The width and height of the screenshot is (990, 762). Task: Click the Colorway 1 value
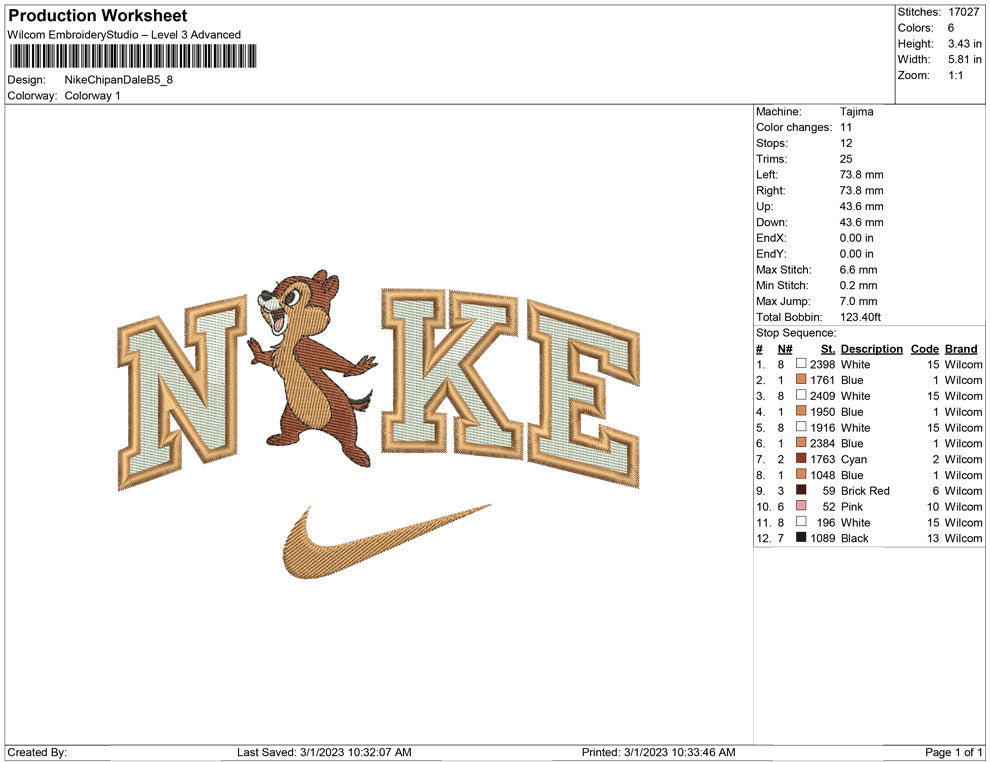click(92, 96)
